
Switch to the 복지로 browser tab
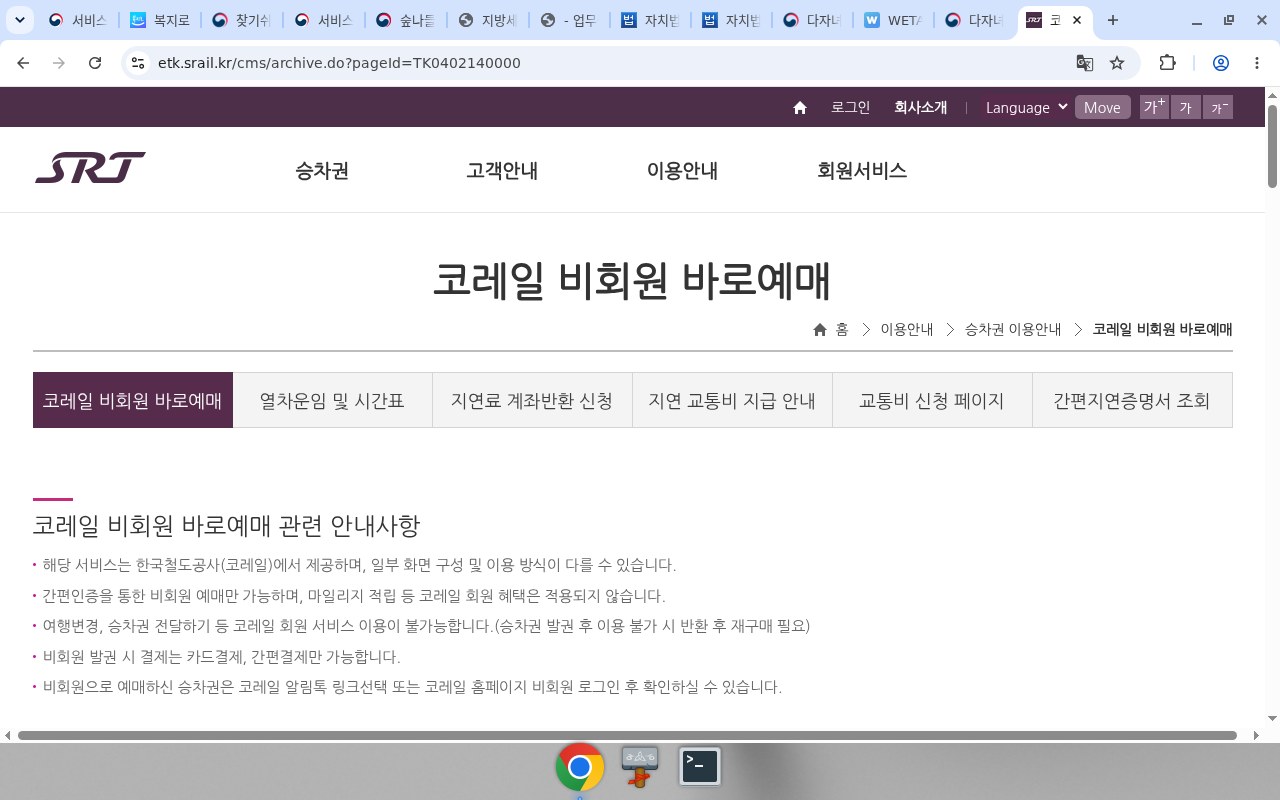click(158, 20)
